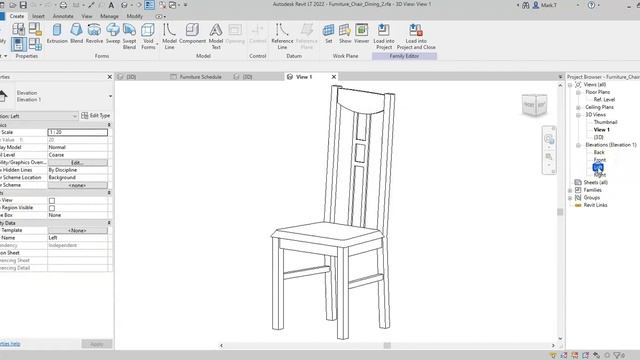Viewport: 640px width, 360px height.
Task: Select the Blend form tool
Action: [x=76, y=33]
